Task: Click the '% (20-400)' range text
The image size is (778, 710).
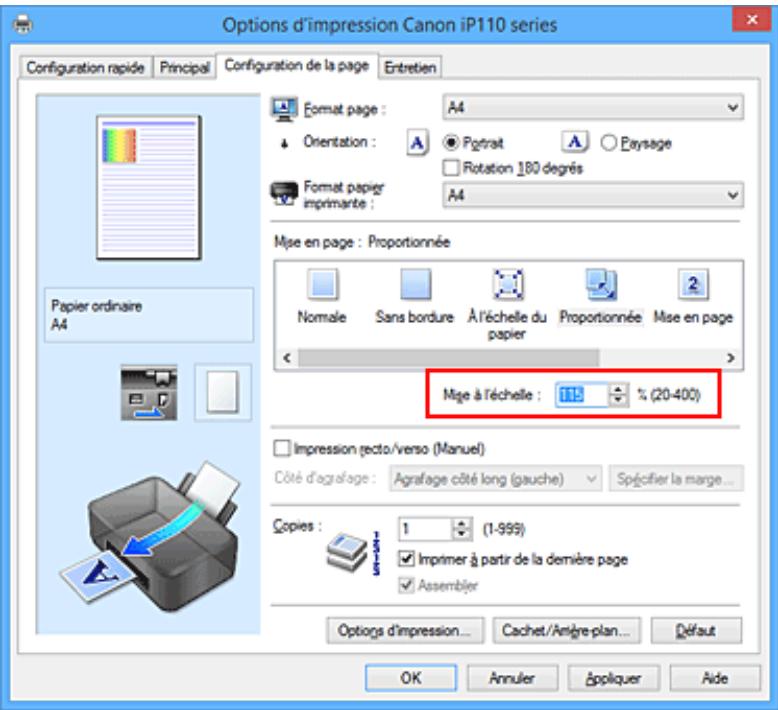Action: [669, 395]
